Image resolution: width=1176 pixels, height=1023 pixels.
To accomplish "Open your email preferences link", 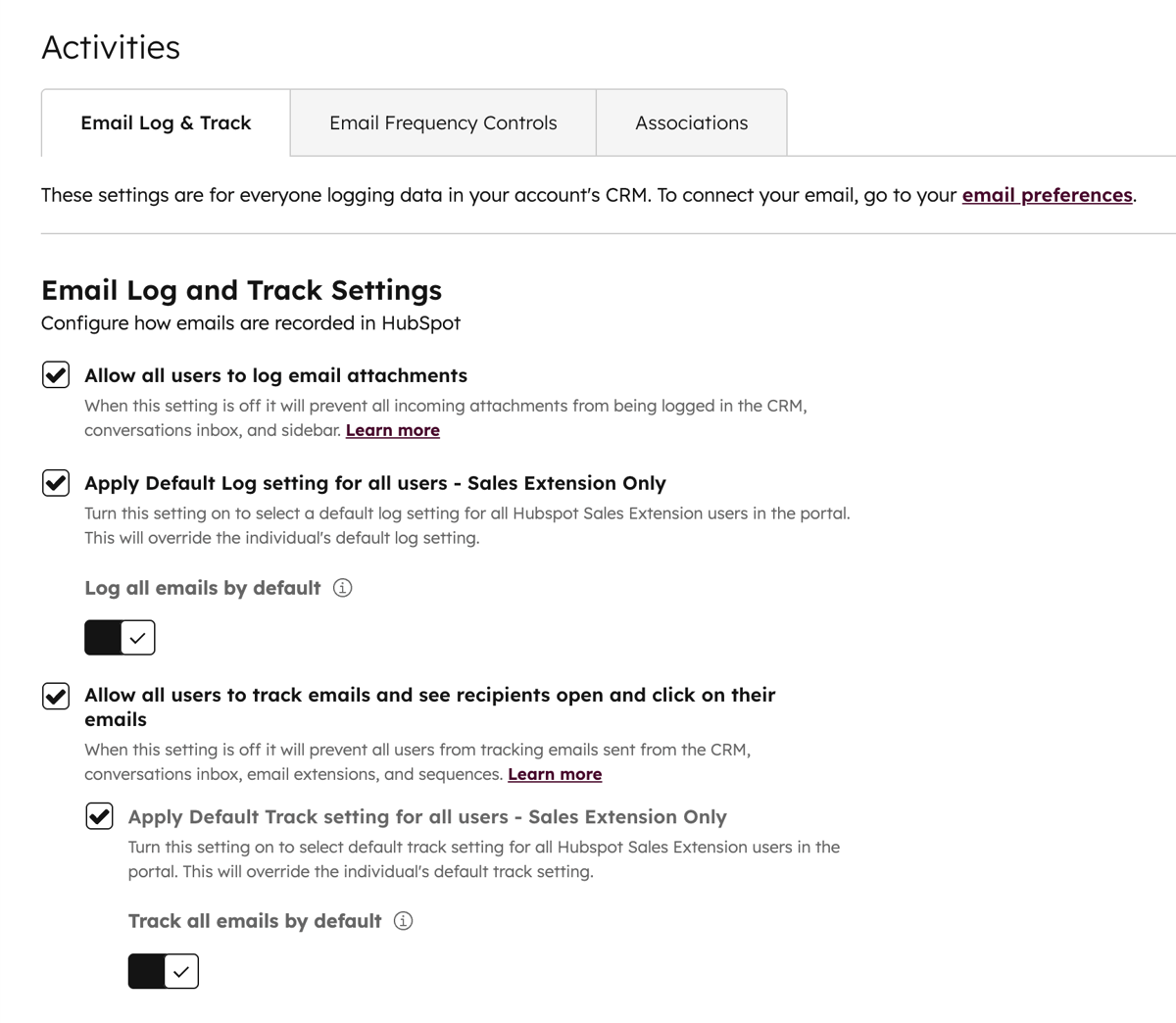I will tap(1047, 195).
